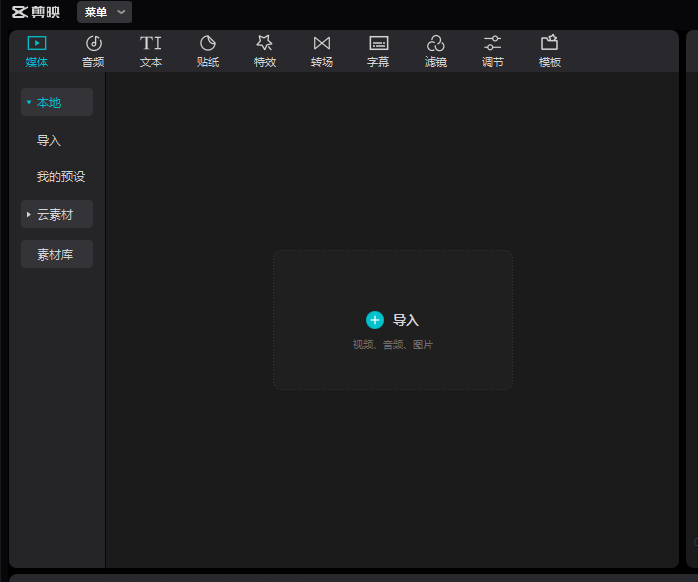The width and height of the screenshot is (698, 582).
Task: Switch to the 模板 templates tab
Action: coord(549,43)
